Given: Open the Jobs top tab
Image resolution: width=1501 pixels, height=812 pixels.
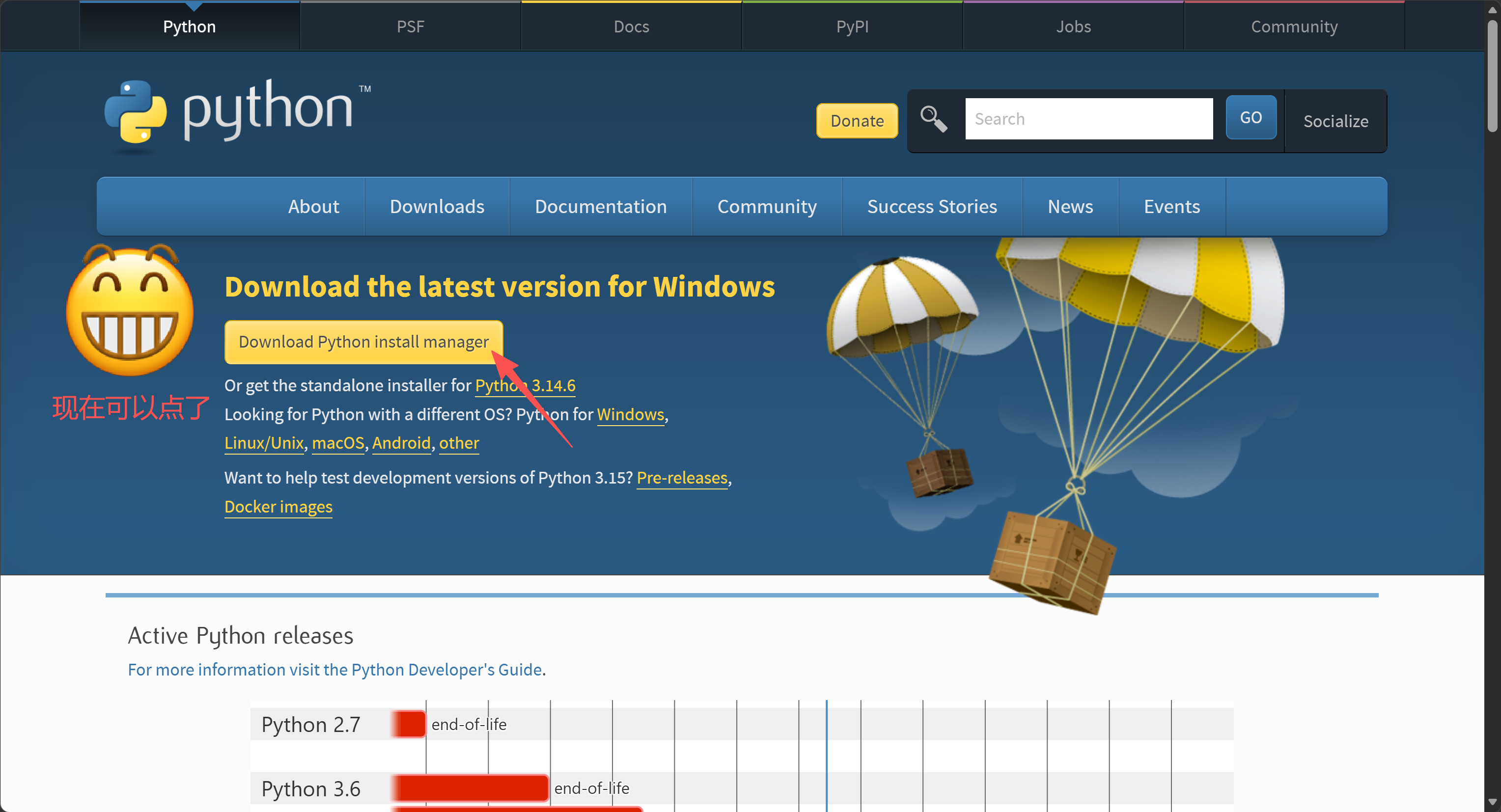Looking at the screenshot, I should 1073,27.
